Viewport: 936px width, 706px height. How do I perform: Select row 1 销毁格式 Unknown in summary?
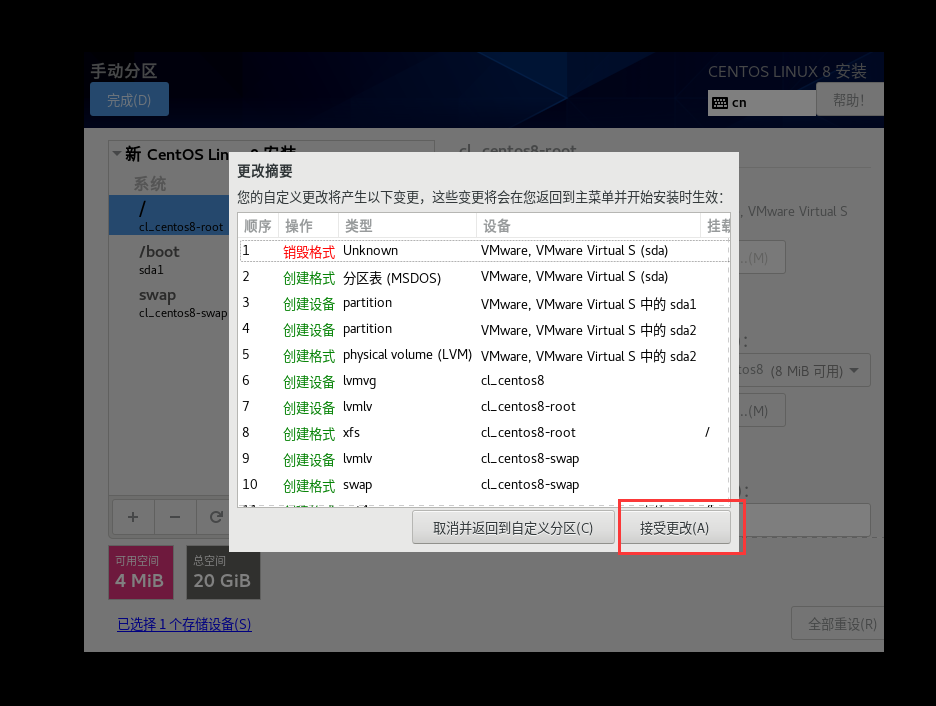[x=484, y=251]
